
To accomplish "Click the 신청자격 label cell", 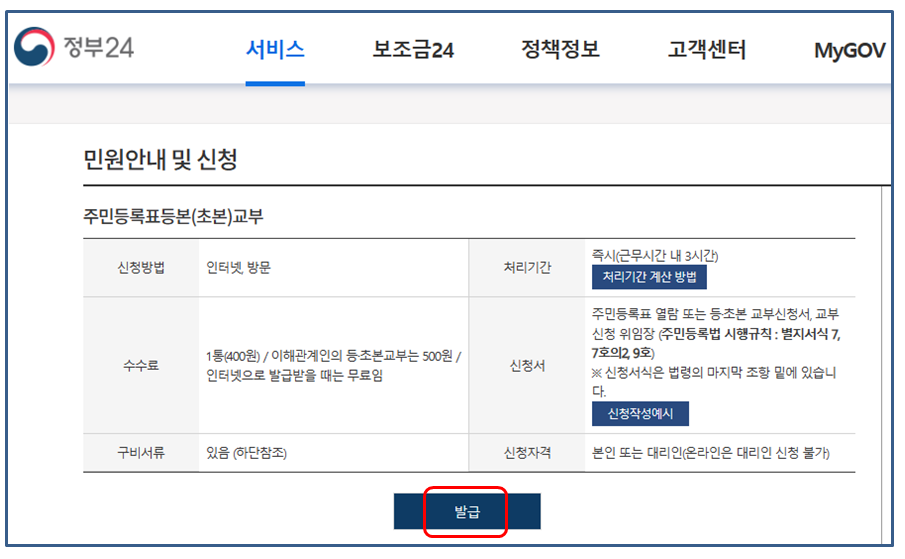I will tap(527, 453).
